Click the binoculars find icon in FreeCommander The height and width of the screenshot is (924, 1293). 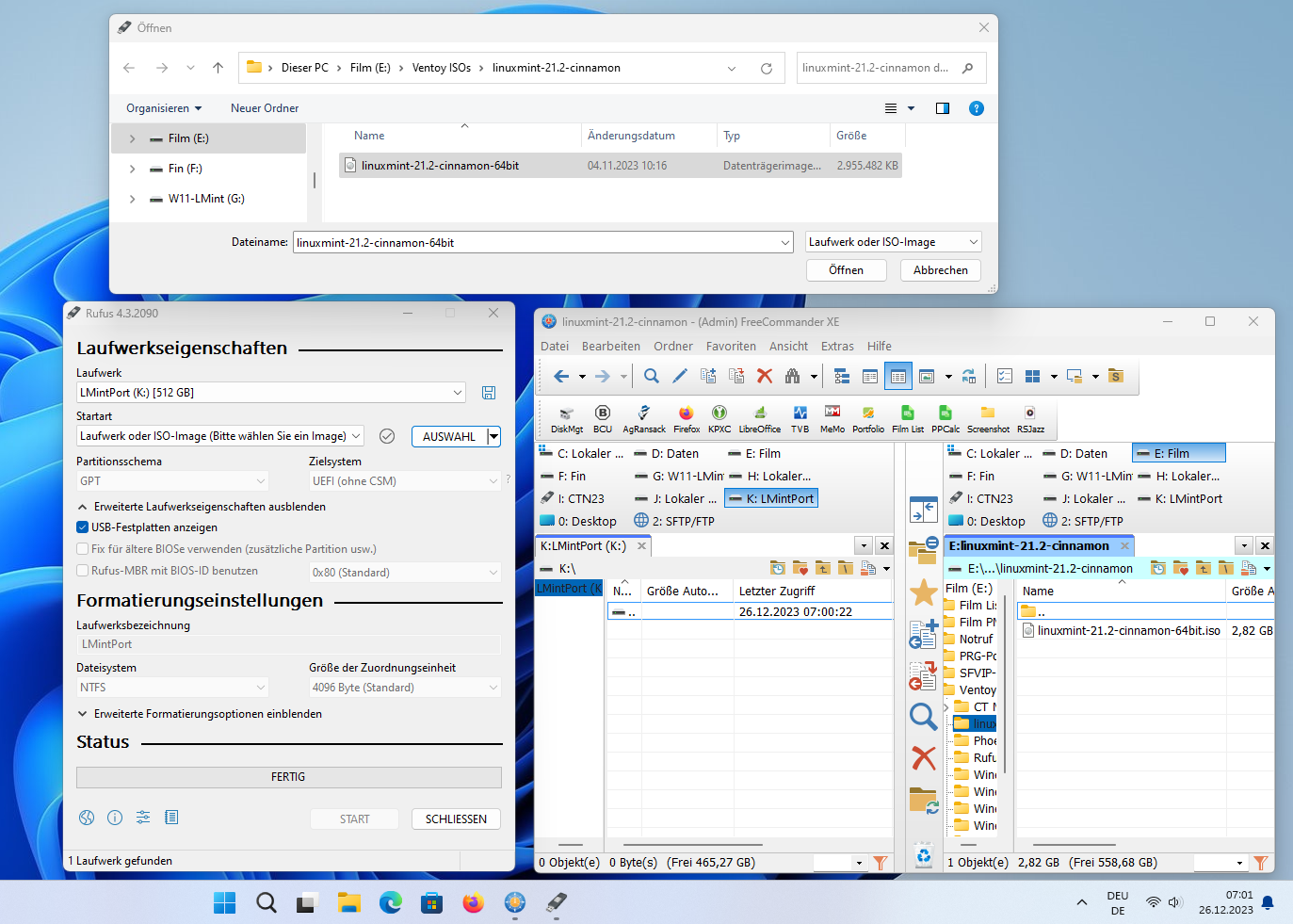pos(793,376)
